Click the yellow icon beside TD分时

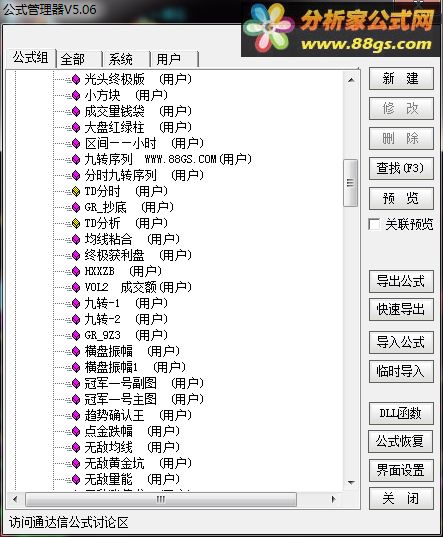(76, 191)
